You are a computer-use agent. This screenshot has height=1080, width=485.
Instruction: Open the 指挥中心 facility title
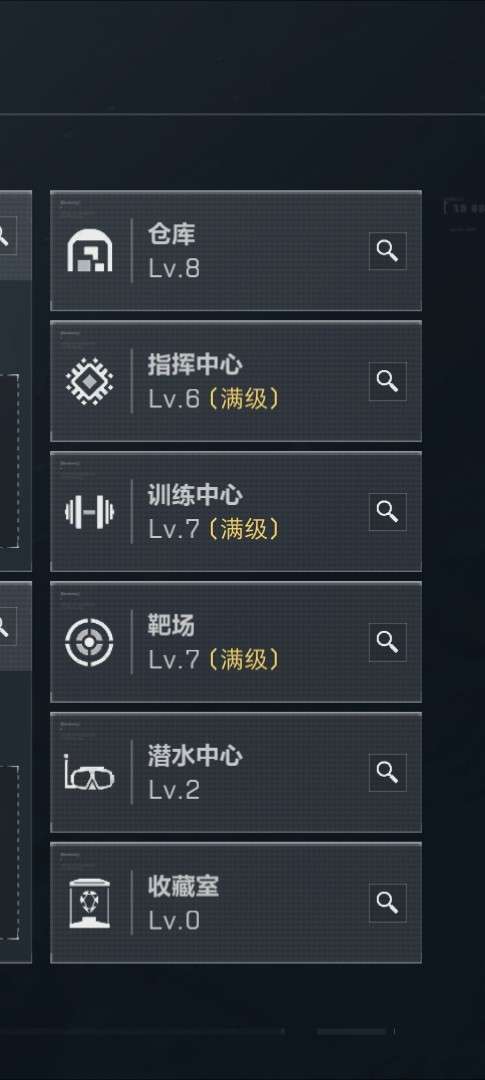[195, 364]
